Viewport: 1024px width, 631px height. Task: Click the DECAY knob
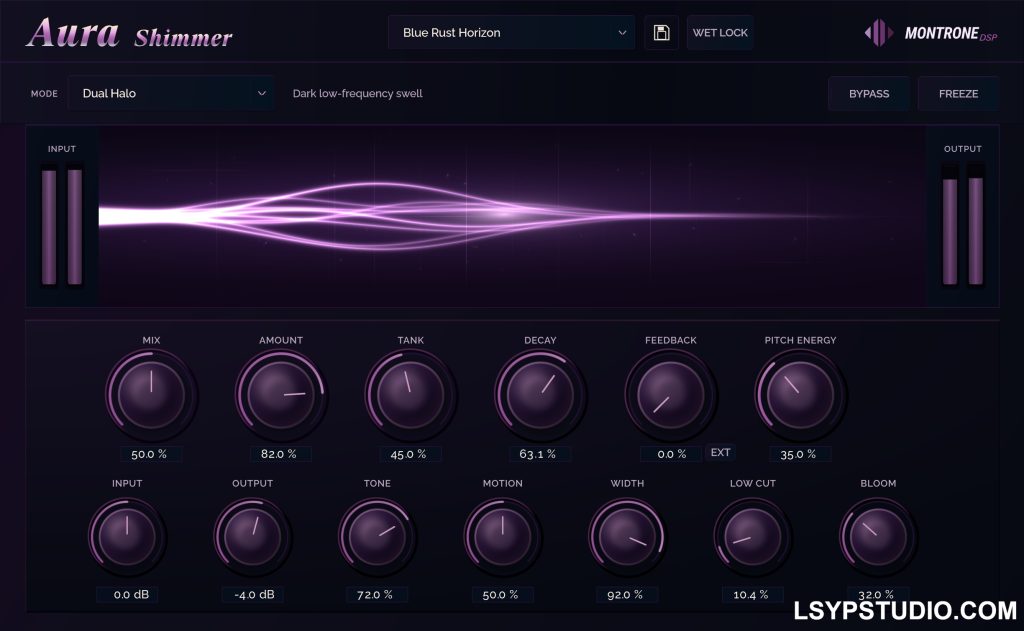540,395
